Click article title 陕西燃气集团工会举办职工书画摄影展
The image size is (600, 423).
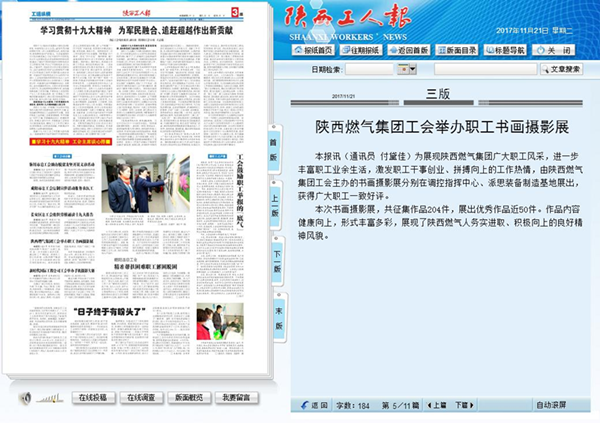click(442, 127)
